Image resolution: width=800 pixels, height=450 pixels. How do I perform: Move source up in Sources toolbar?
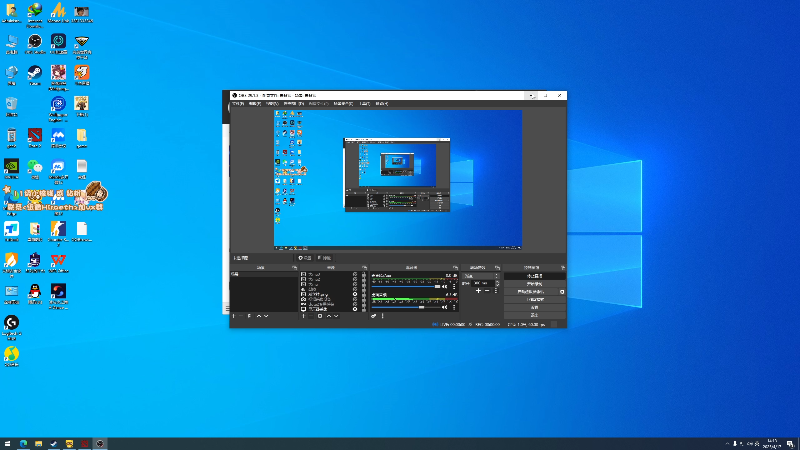click(x=329, y=316)
